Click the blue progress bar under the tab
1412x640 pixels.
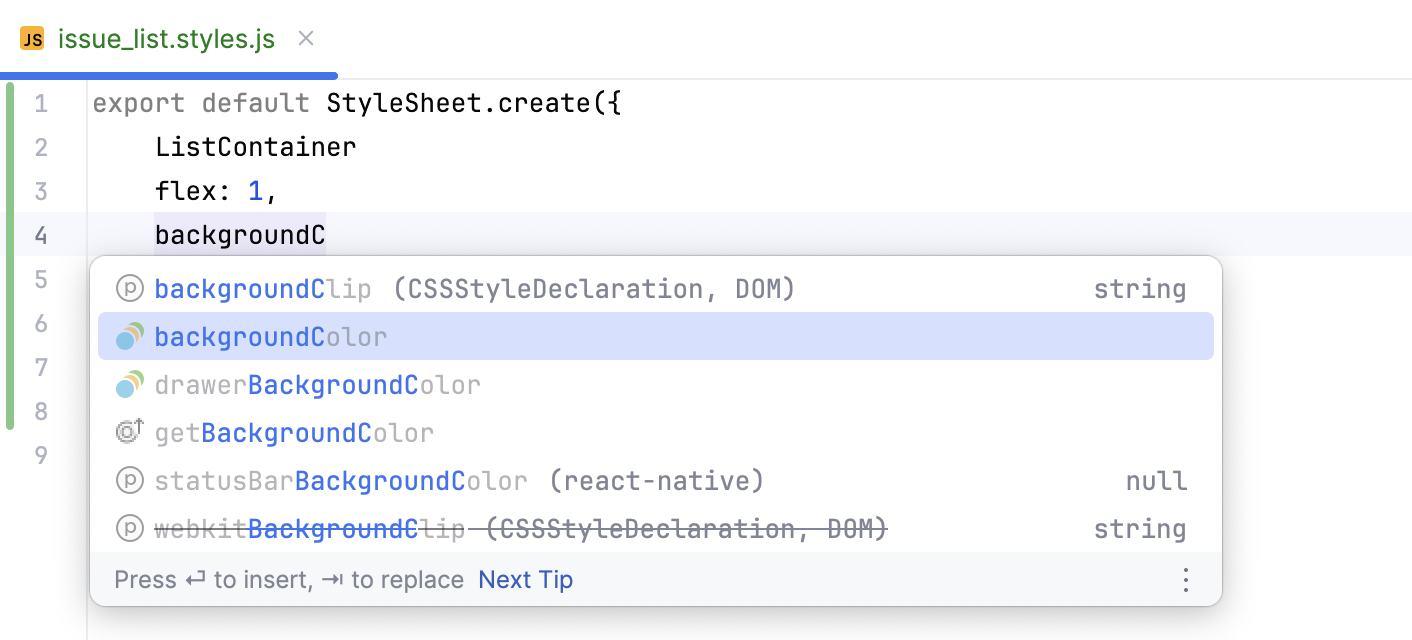point(168,74)
